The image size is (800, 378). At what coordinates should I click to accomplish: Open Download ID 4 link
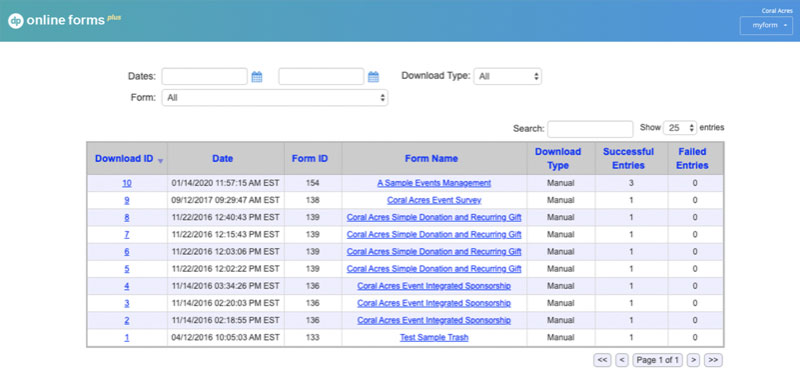click(x=127, y=286)
